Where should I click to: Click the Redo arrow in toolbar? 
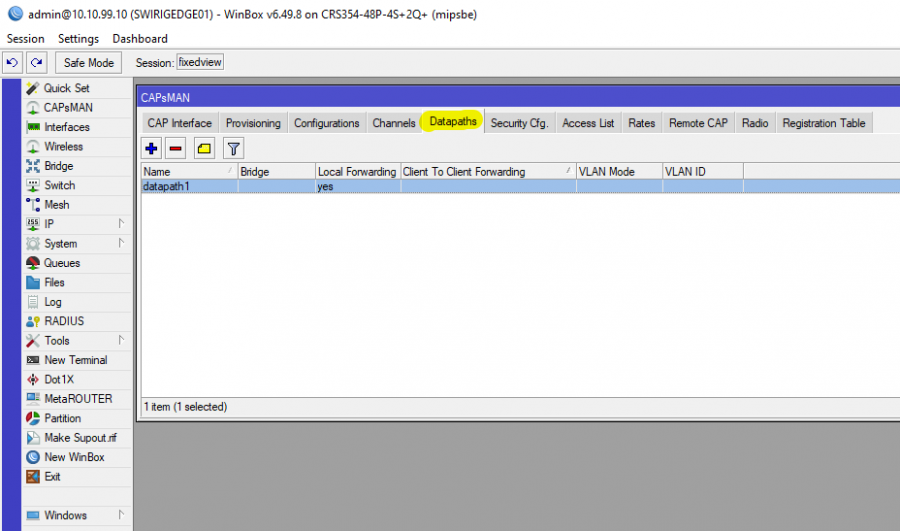coord(37,63)
